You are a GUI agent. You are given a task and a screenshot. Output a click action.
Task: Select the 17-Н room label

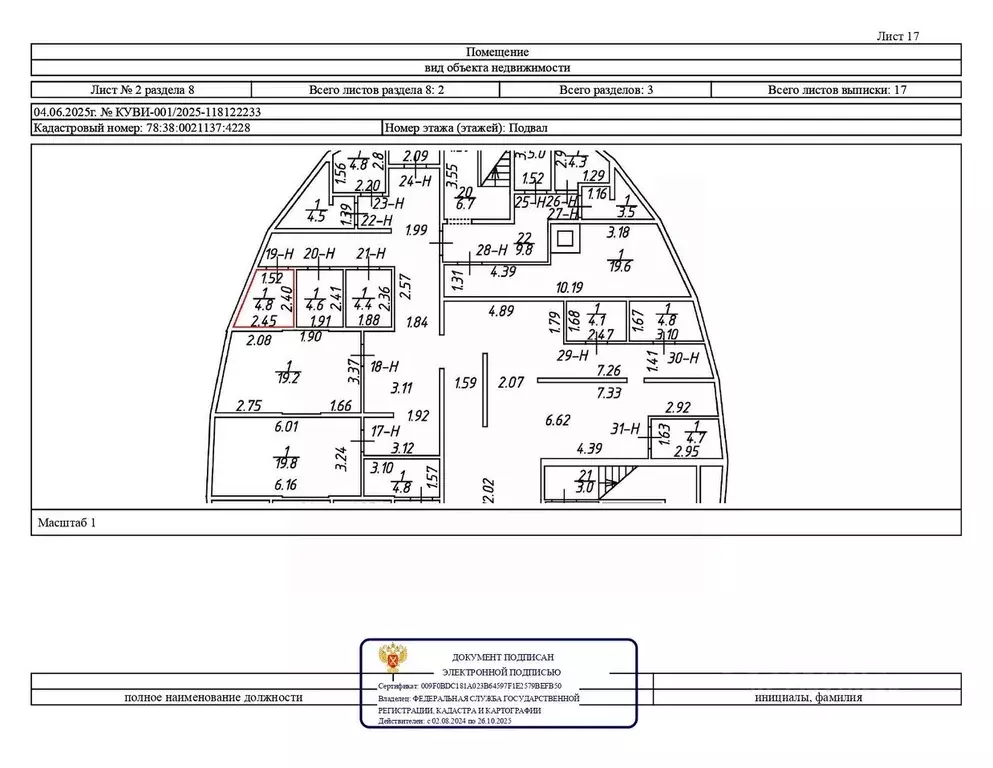(385, 431)
